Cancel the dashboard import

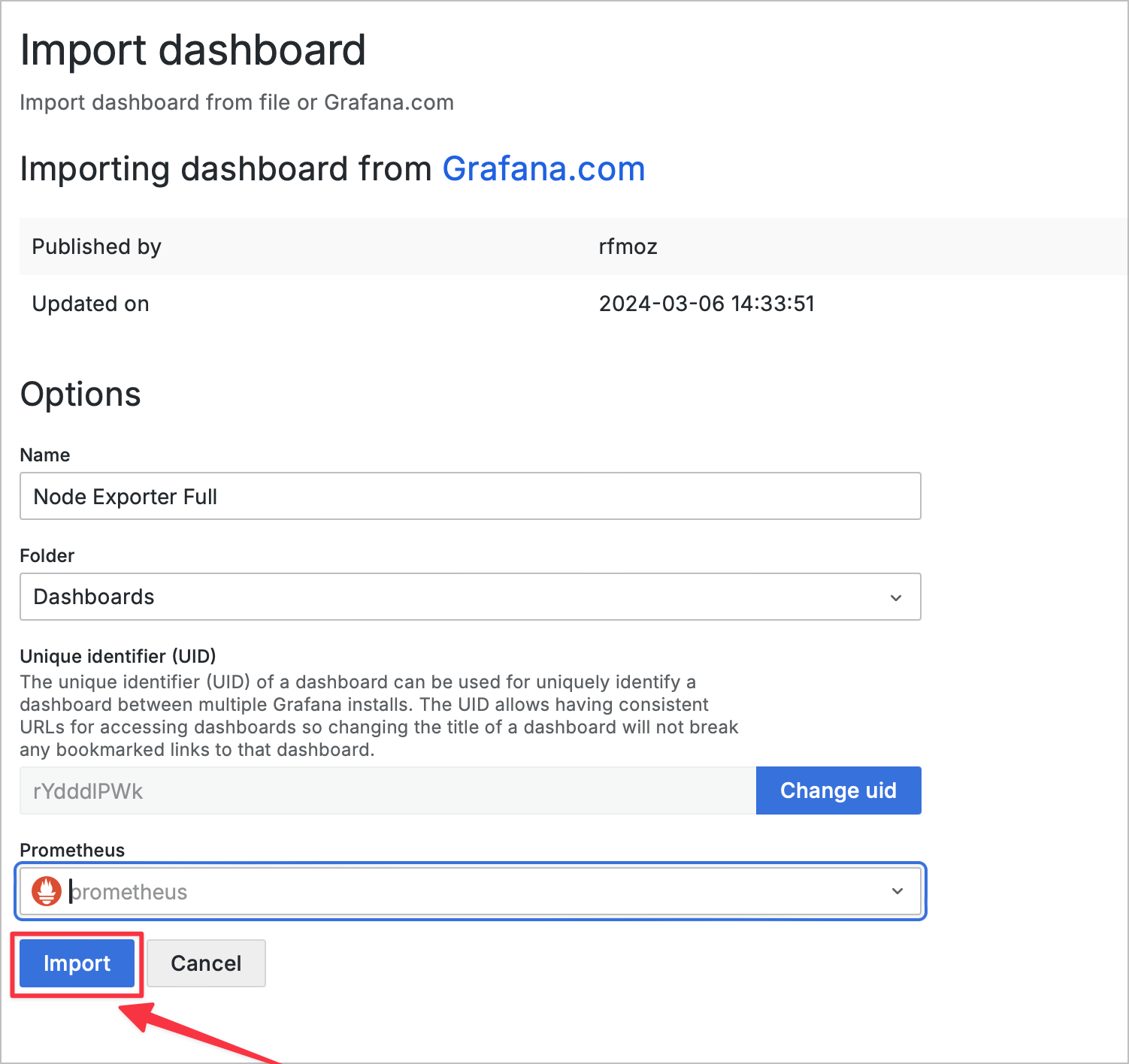click(206, 963)
